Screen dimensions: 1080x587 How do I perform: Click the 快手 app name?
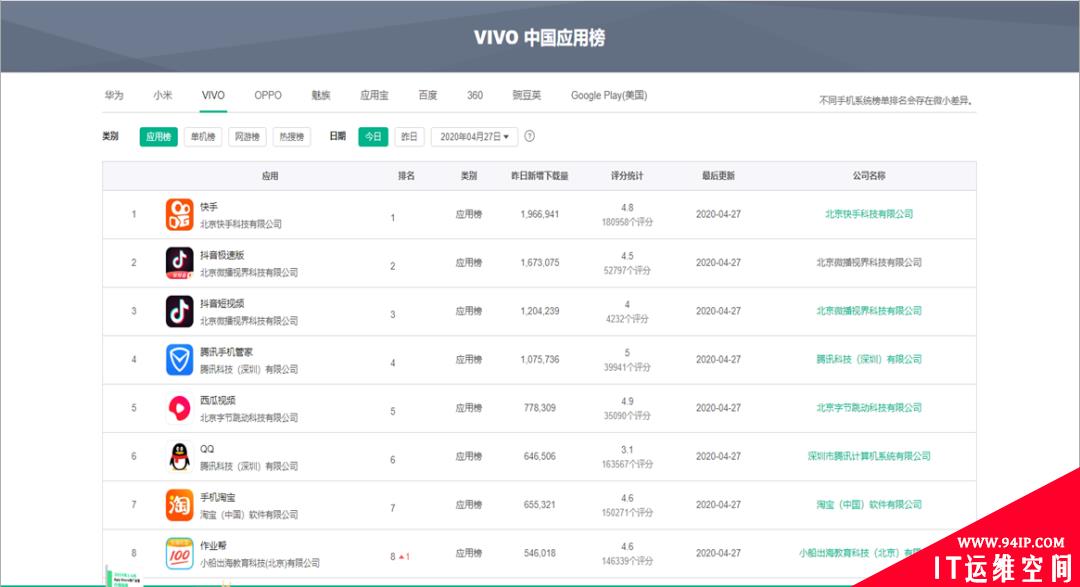(x=209, y=207)
